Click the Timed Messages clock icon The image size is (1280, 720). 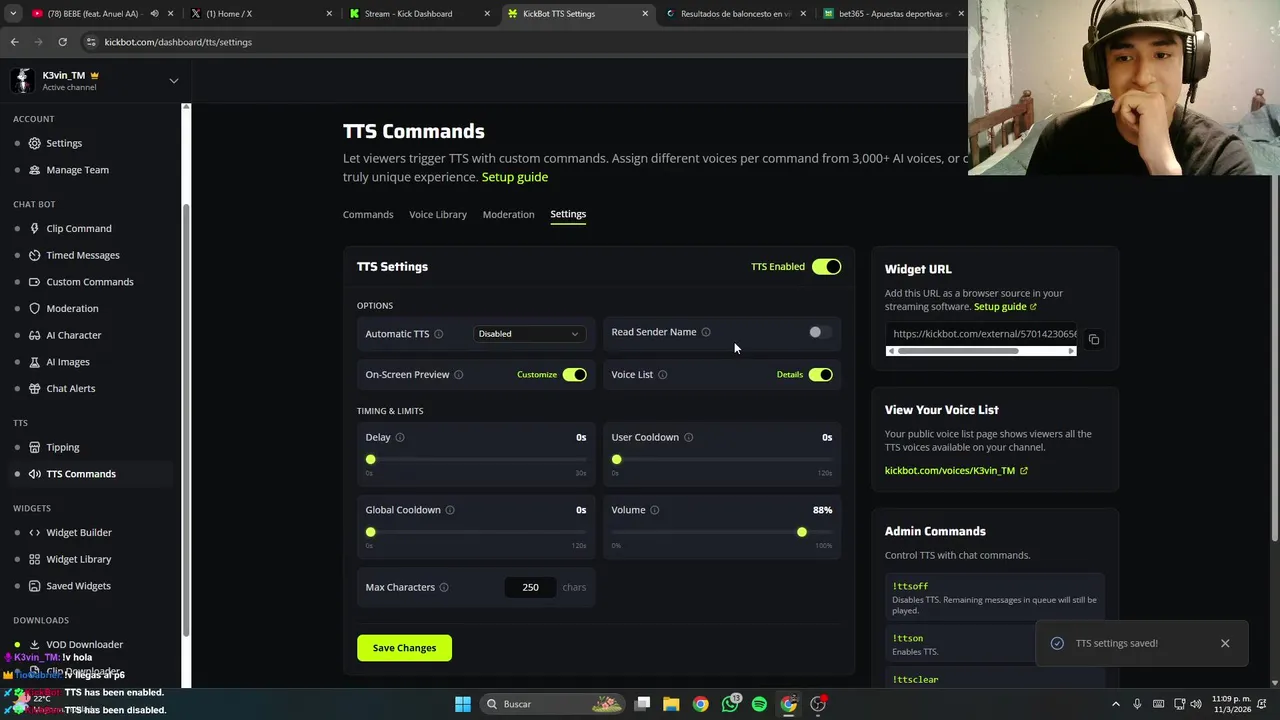click(34, 255)
